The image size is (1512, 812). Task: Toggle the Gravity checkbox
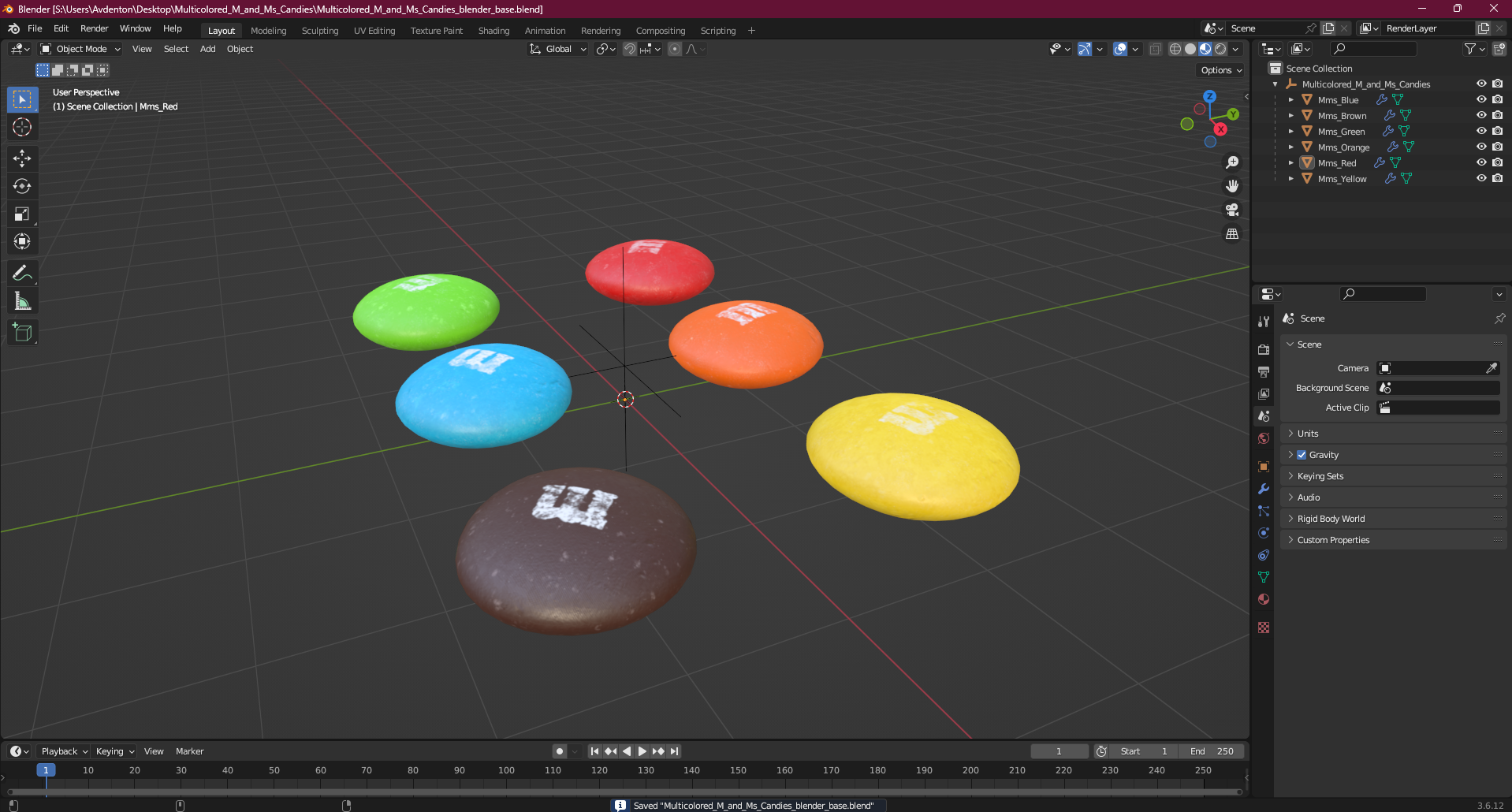(1302, 455)
